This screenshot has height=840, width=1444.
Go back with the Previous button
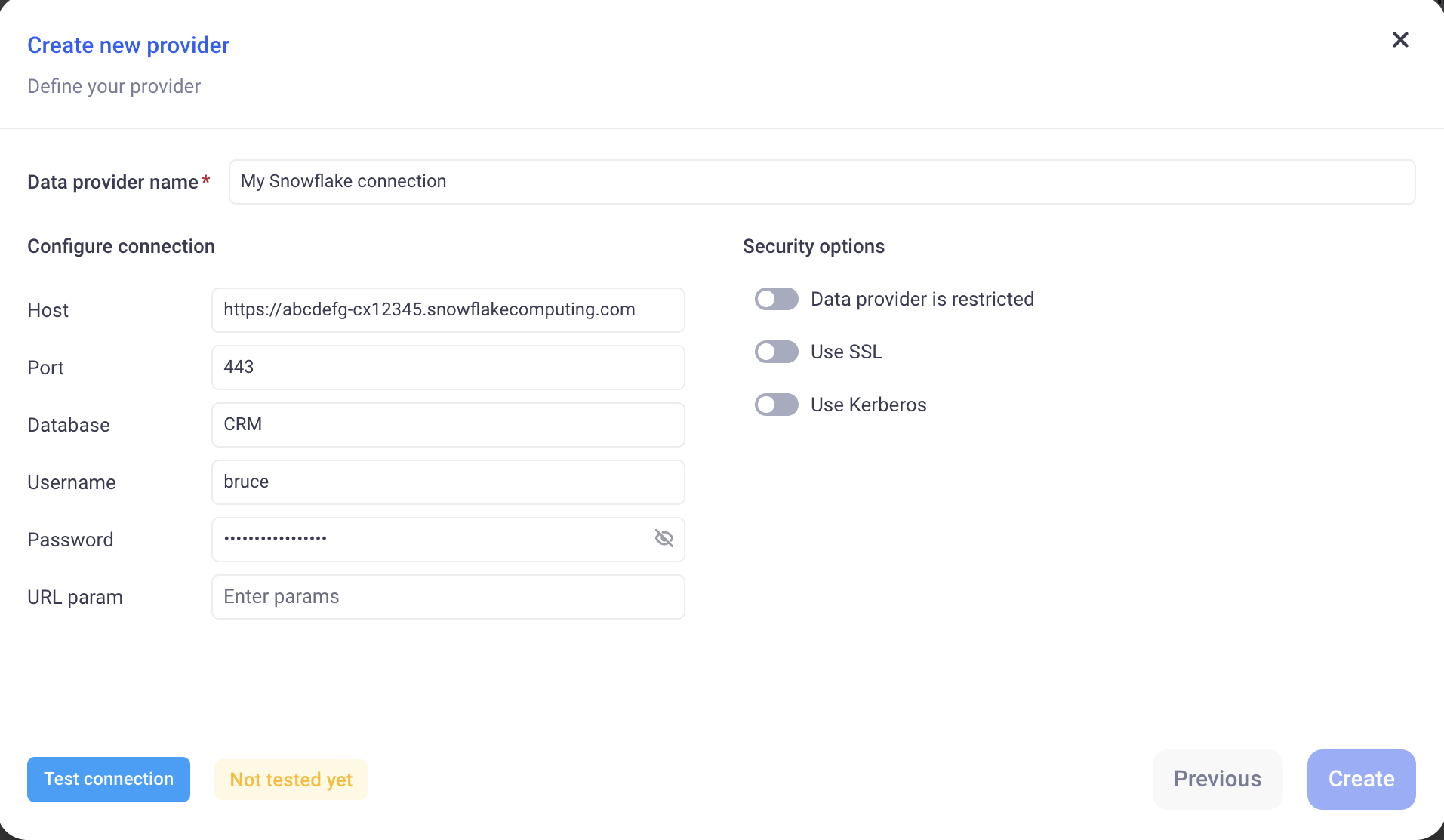tap(1217, 780)
